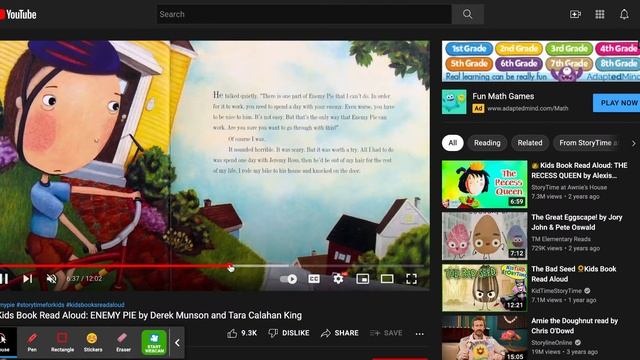Viewport: 640px width, 360px height.
Task: Click in the Search input field
Action: pyautogui.click(x=304, y=14)
